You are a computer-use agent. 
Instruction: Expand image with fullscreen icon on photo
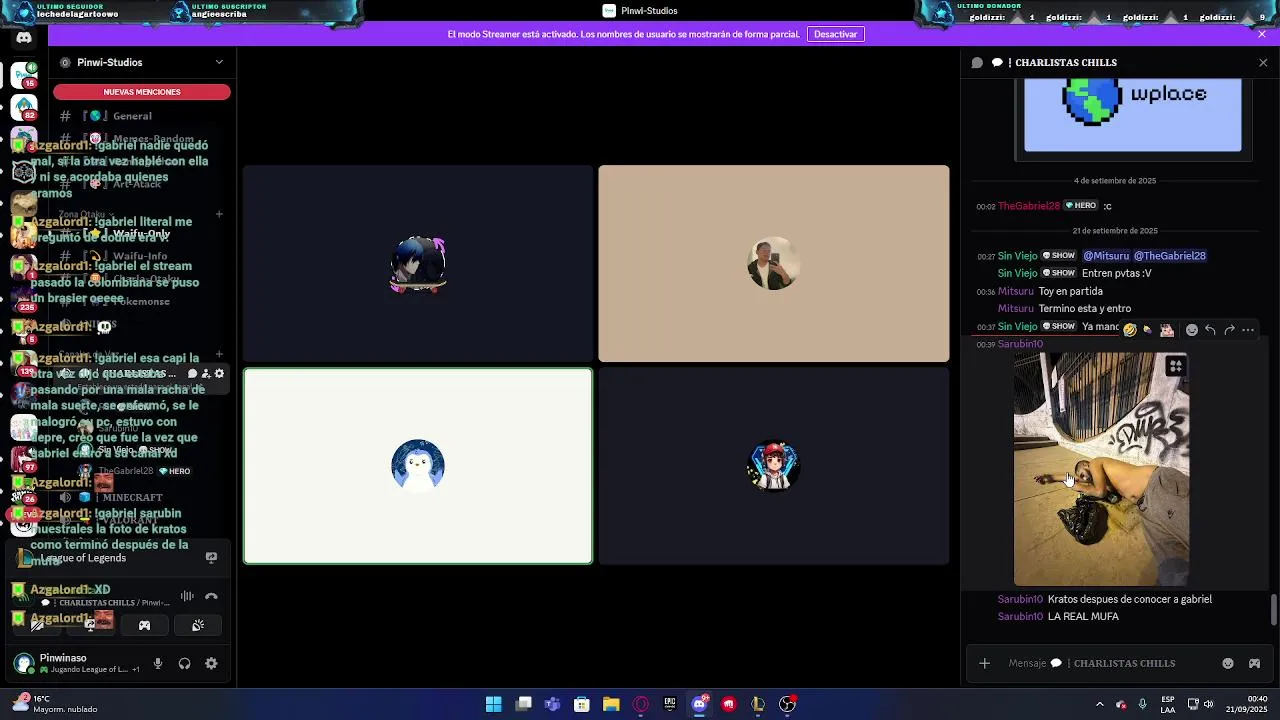(x=1176, y=367)
